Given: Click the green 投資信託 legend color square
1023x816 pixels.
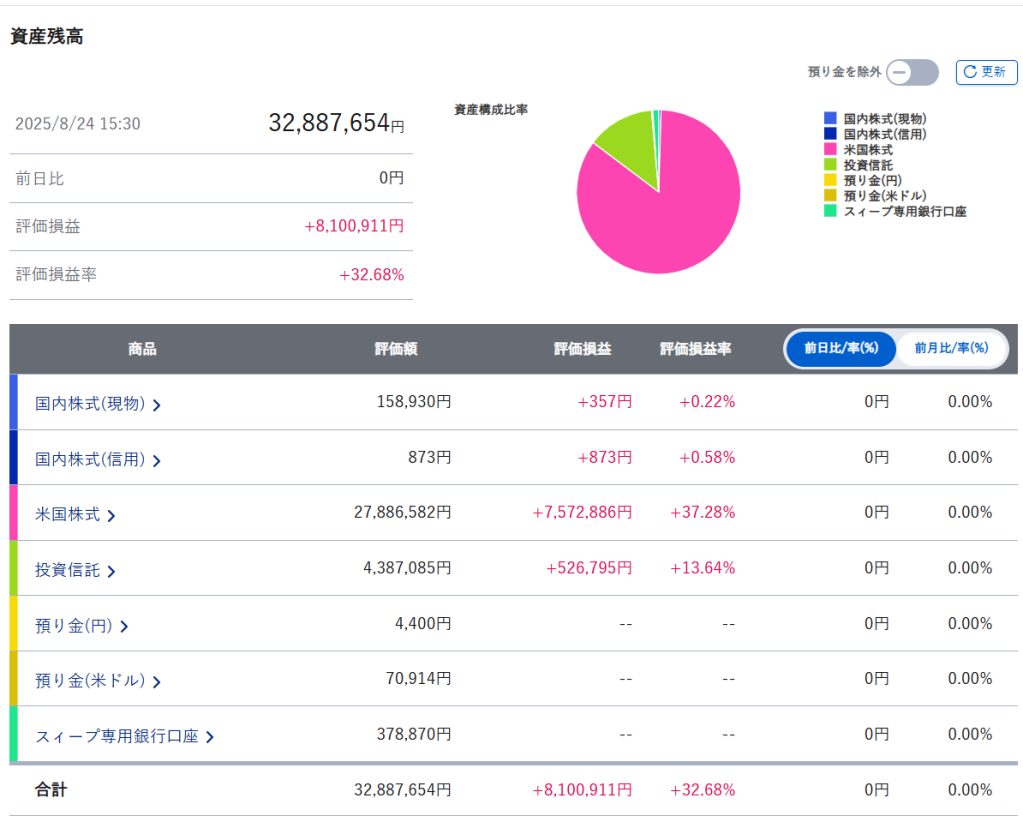Looking at the screenshot, I should click(x=830, y=164).
